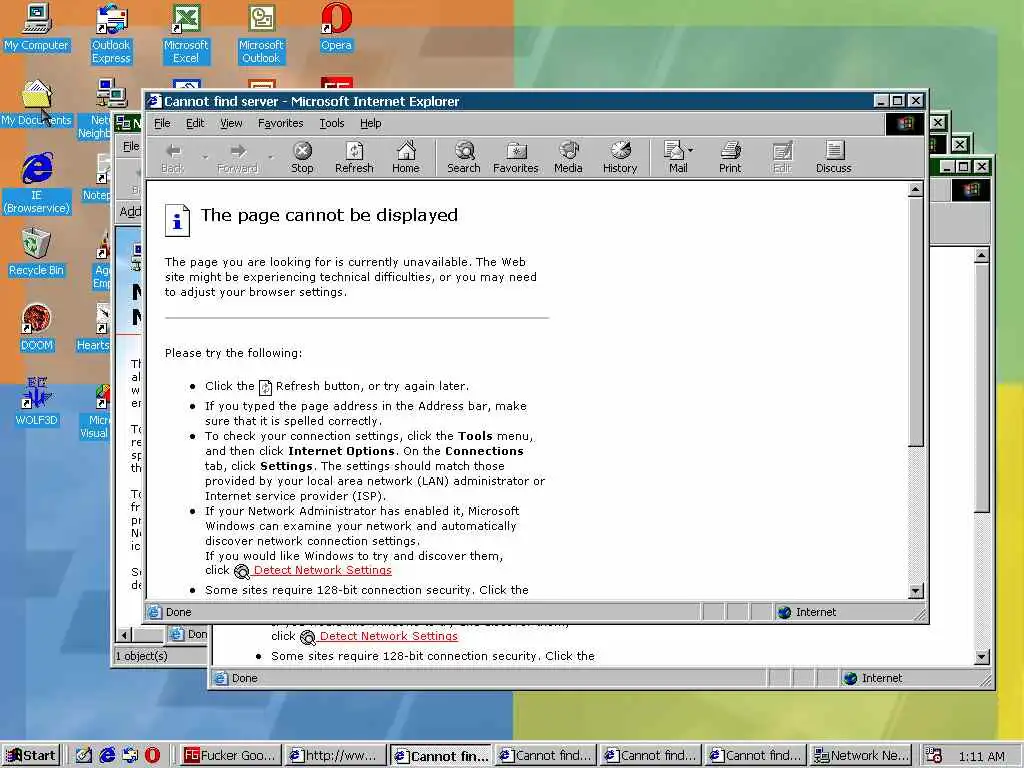Open the View menu
Screen dimensions: 1024x768
(x=231, y=123)
